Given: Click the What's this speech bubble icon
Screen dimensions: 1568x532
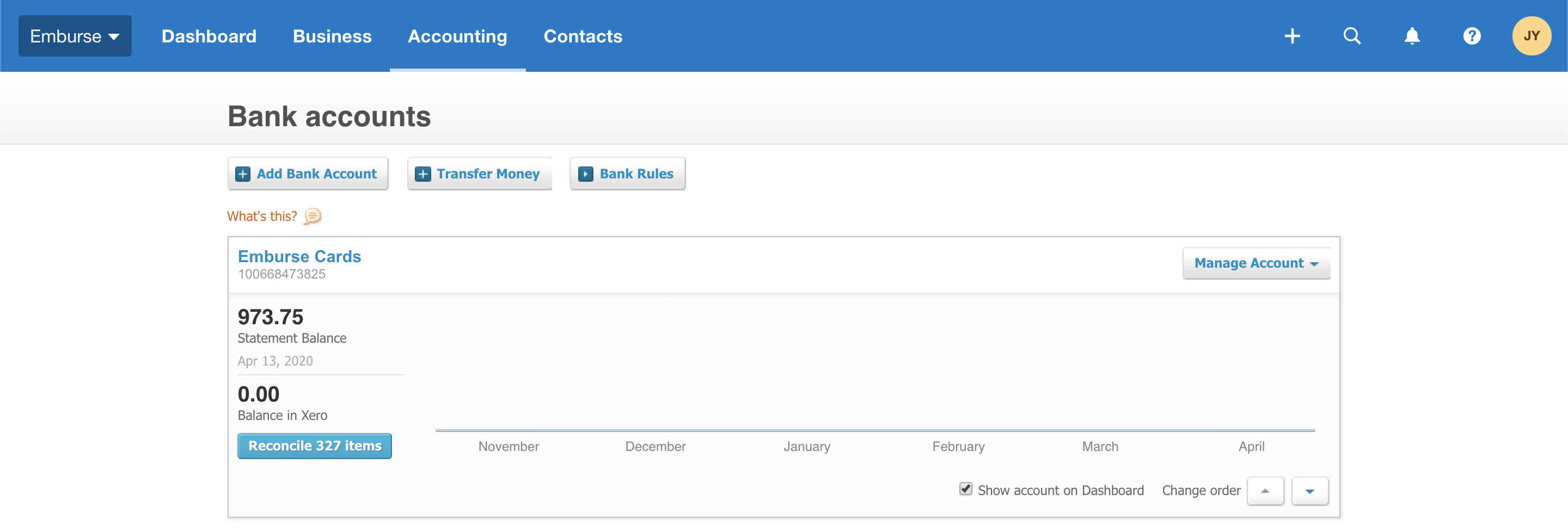Looking at the screenshot, I should tap(313, 216).
